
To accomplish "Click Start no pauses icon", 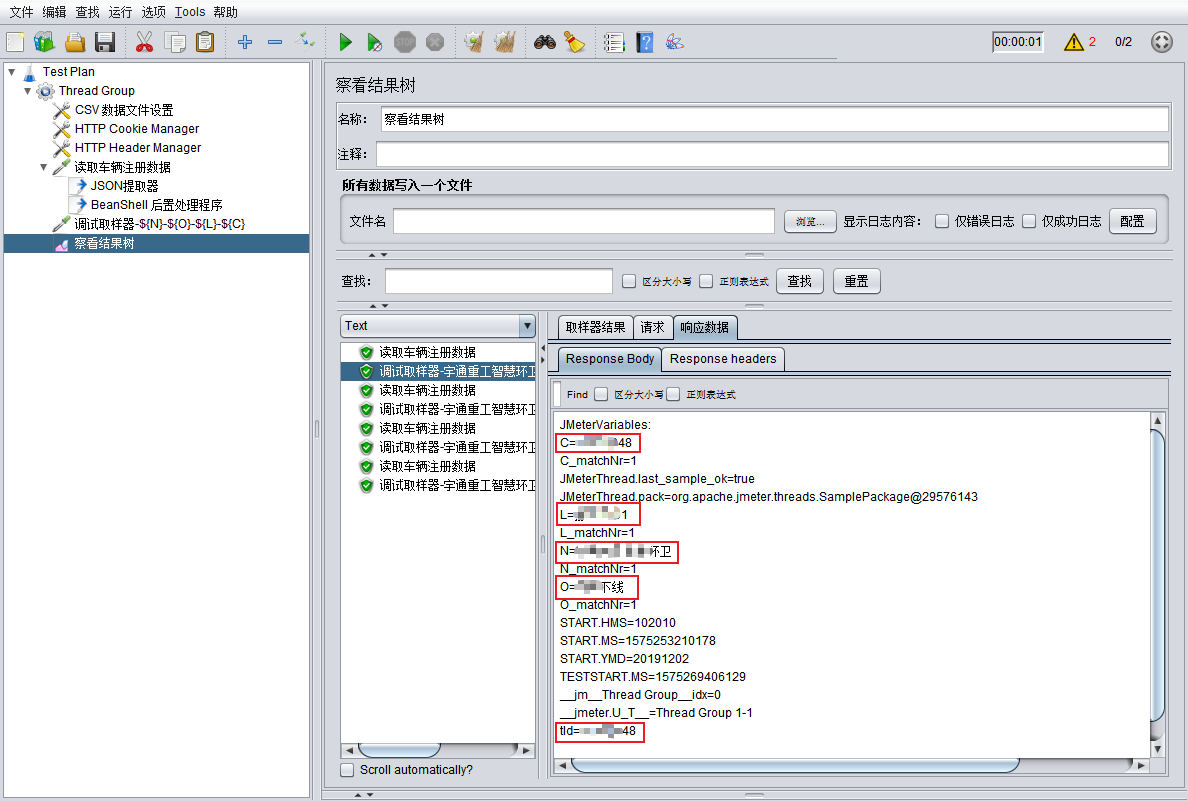I will [x=374, y=42].
